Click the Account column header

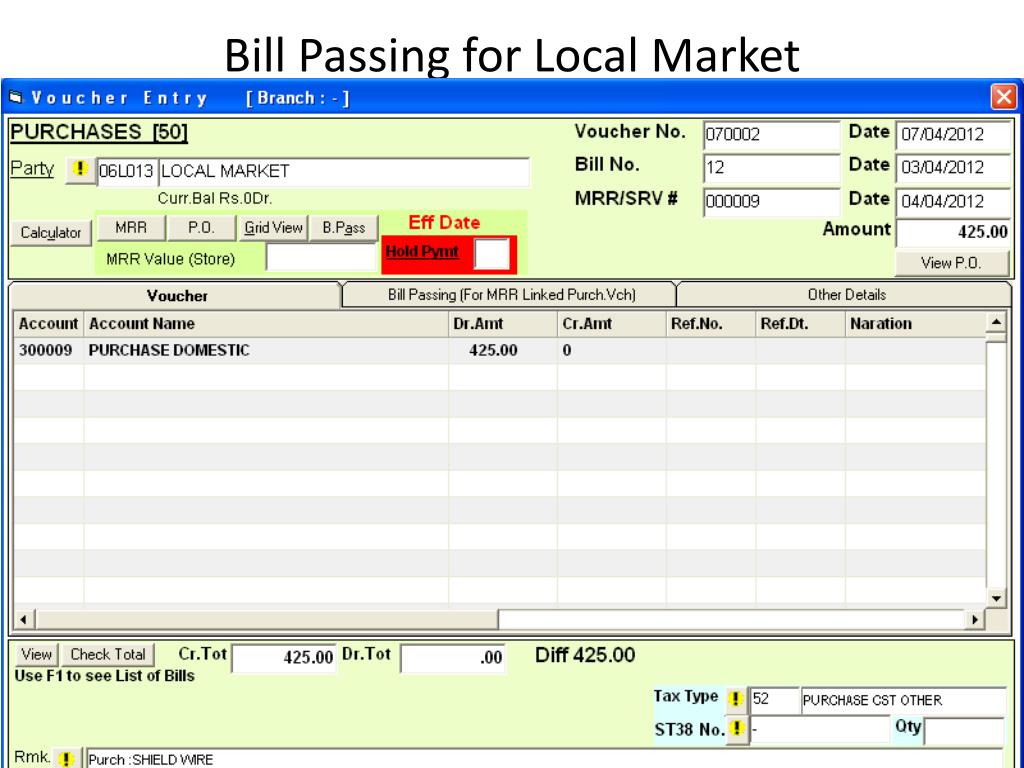(x=48, y=324)
